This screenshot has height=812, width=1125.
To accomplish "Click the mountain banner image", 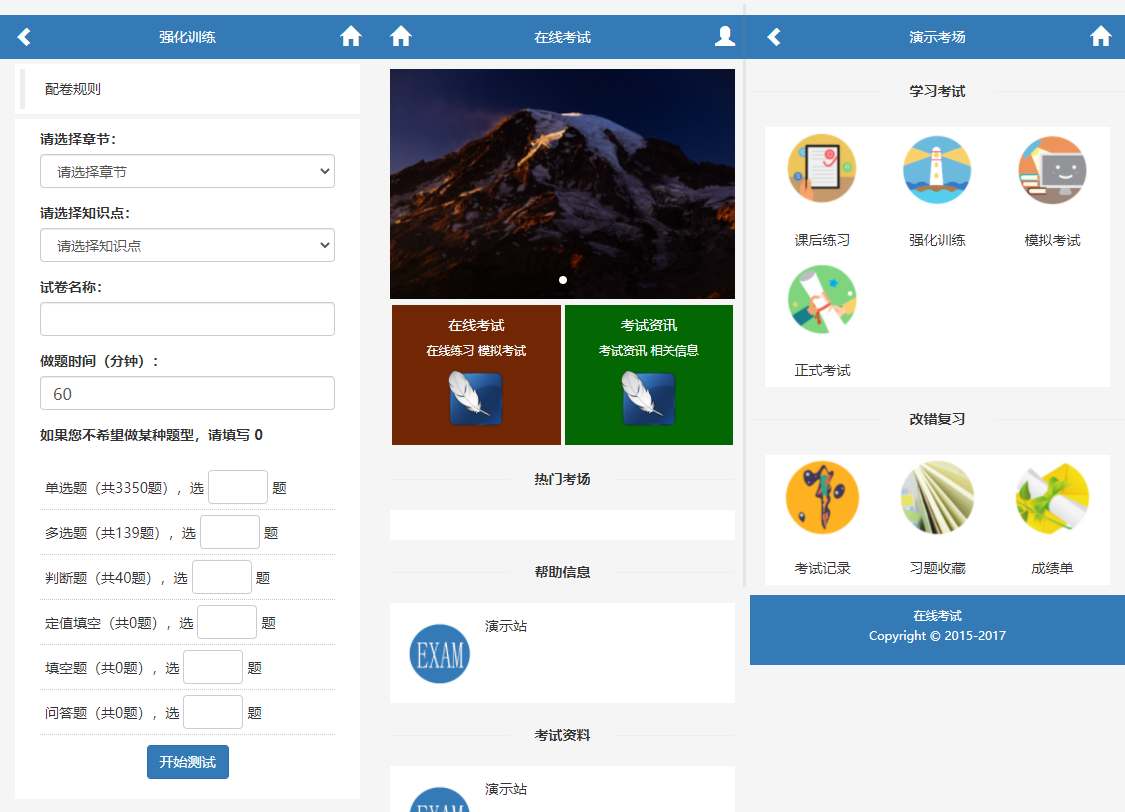I will pyautogui.click(x=562, y=184).
